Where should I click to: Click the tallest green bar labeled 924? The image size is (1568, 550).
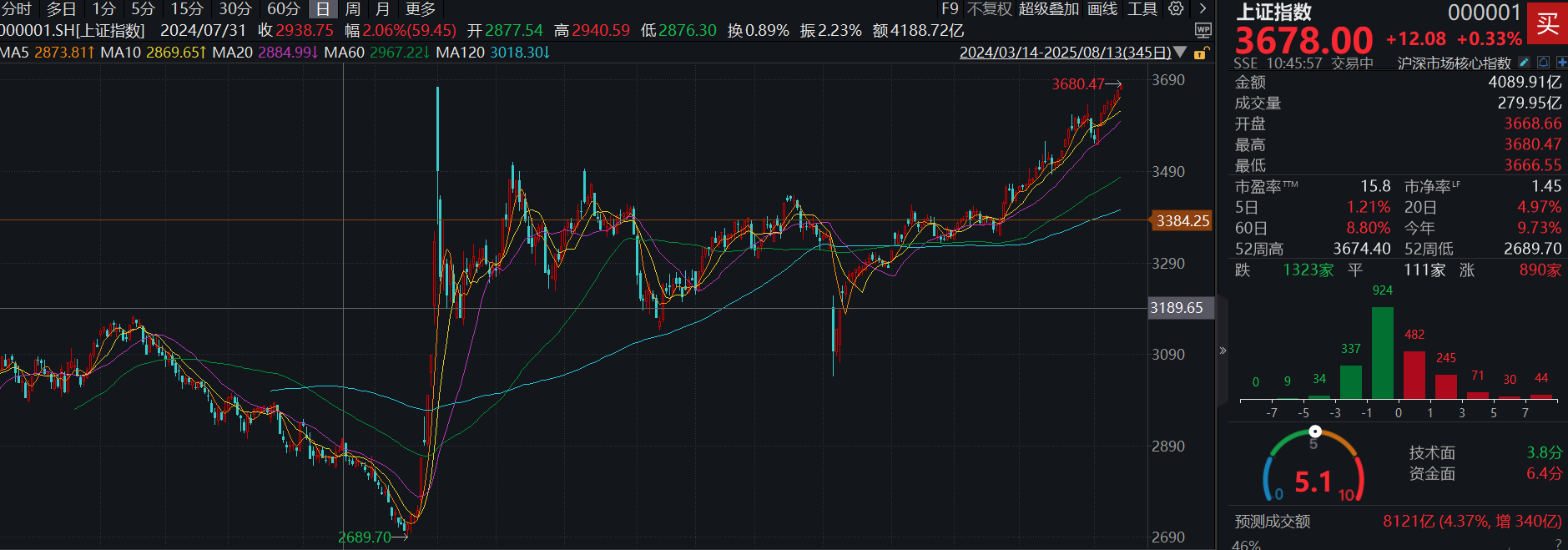[x=1383, y=352]
